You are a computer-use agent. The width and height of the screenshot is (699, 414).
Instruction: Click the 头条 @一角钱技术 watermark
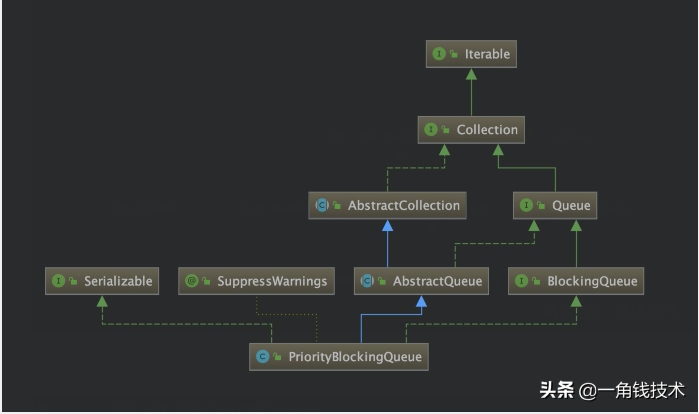click(612, 390)
